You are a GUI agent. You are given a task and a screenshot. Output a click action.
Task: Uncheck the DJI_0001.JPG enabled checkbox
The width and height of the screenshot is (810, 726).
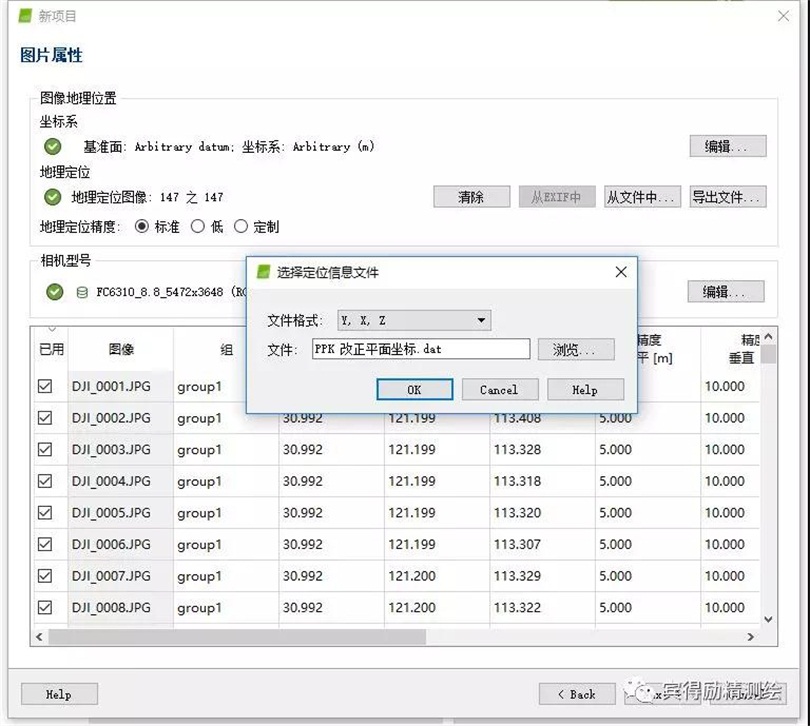[x=45, y=386]
